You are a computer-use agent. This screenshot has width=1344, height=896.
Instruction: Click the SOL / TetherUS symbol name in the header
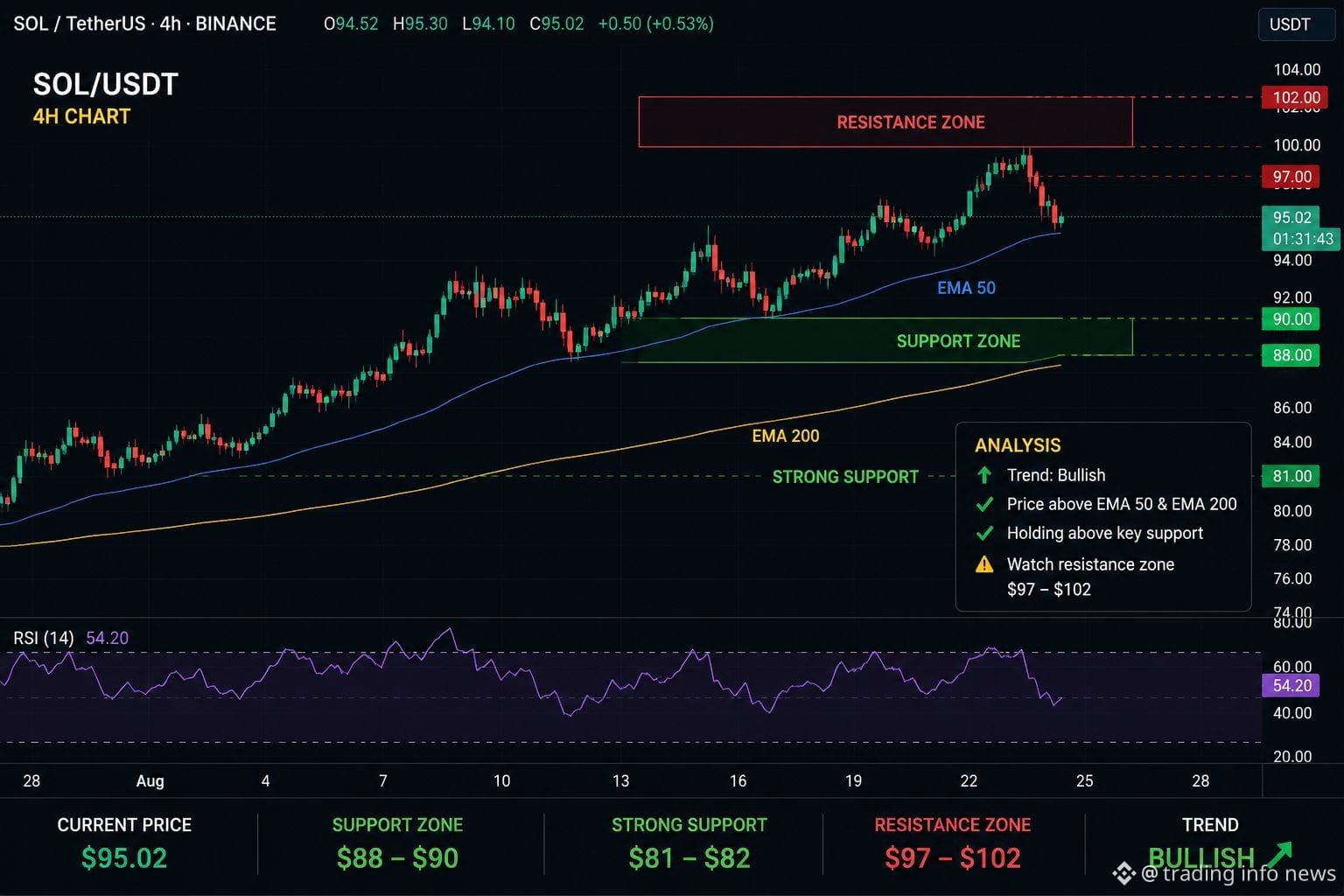(x=80, y=24)
